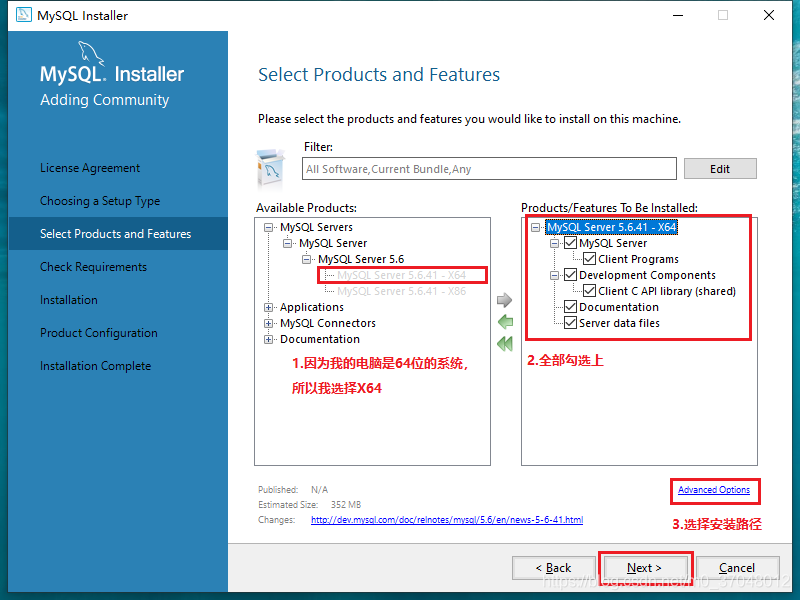Click the MySQL Connectors tree label
This screenshot has height=600, width=800.
tap(328, 323)
